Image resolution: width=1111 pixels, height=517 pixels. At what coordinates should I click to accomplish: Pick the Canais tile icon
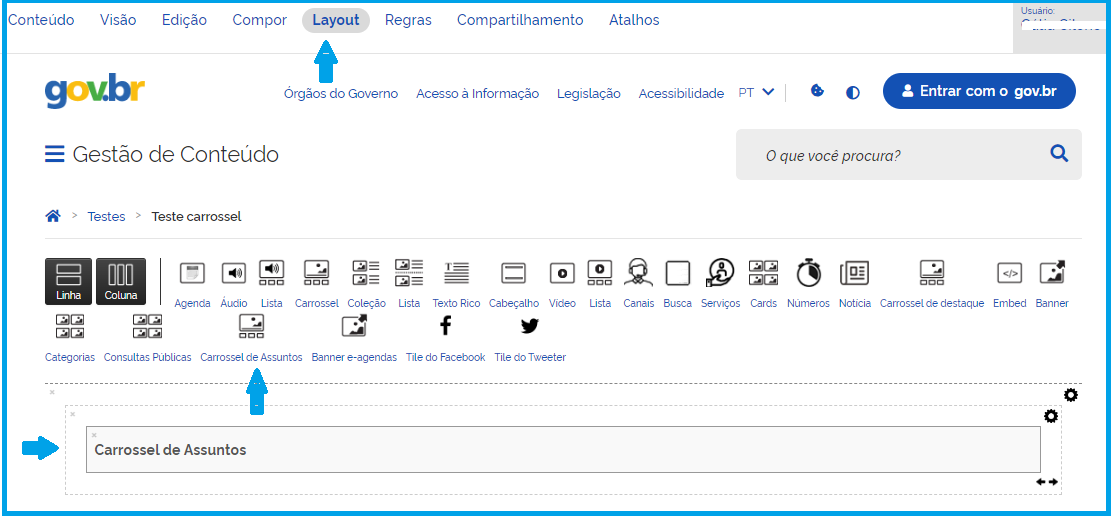tap(638, 272)
